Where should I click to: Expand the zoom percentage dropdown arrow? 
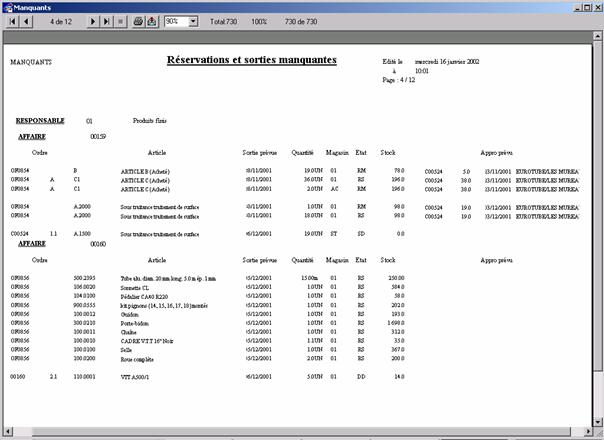pos(193,21)
